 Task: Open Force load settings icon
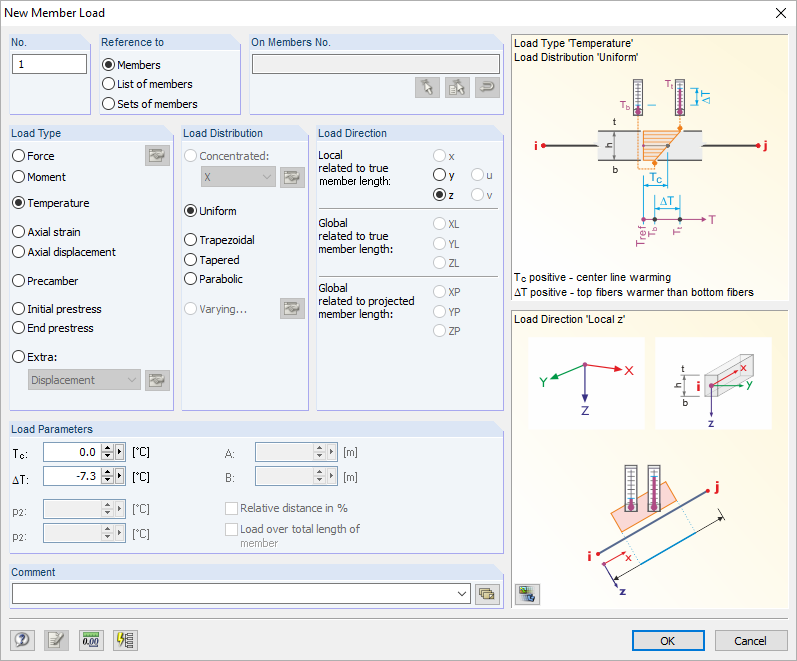click(157, 156)
